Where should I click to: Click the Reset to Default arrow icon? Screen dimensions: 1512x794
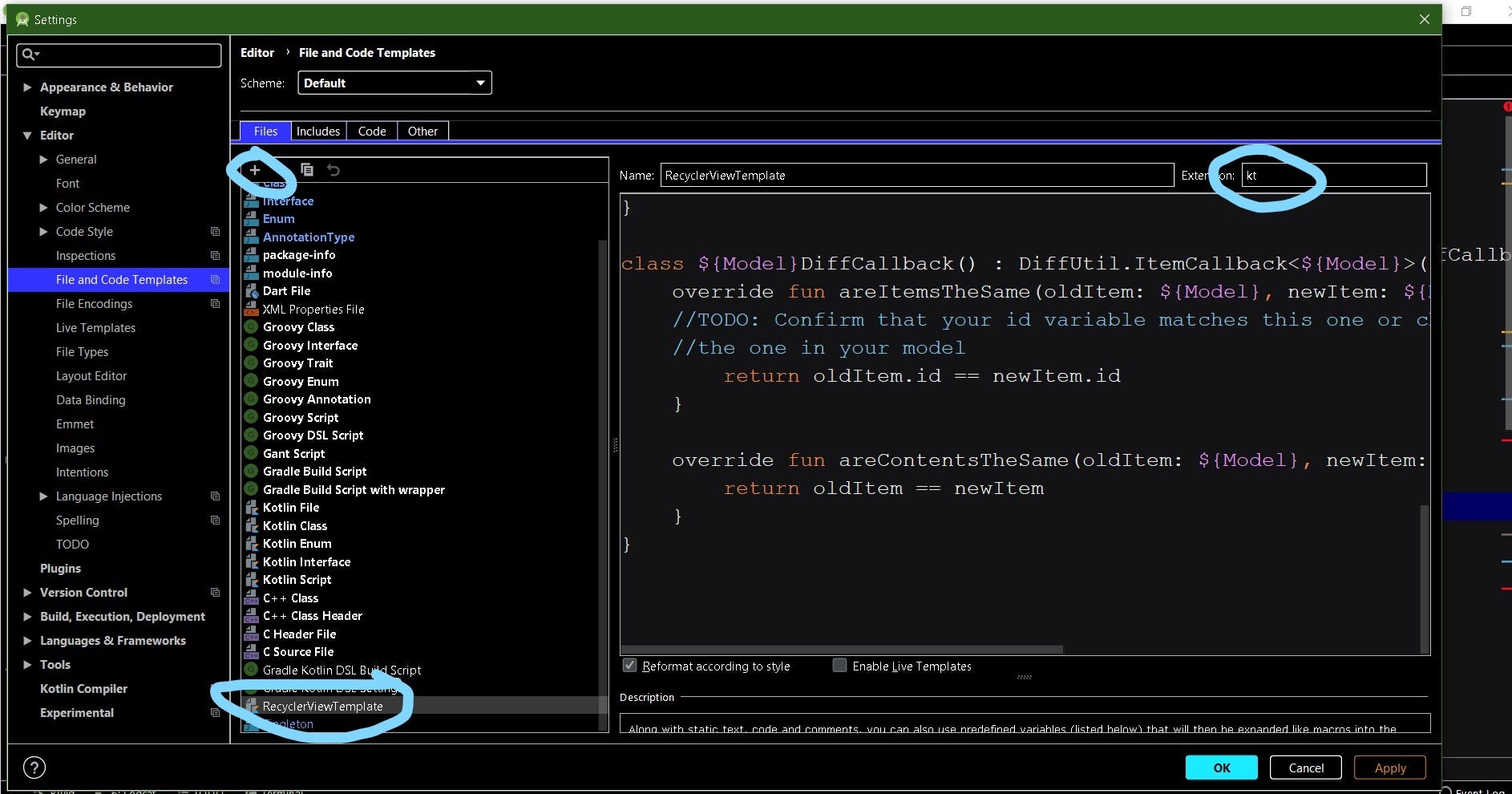click(334, 170)
